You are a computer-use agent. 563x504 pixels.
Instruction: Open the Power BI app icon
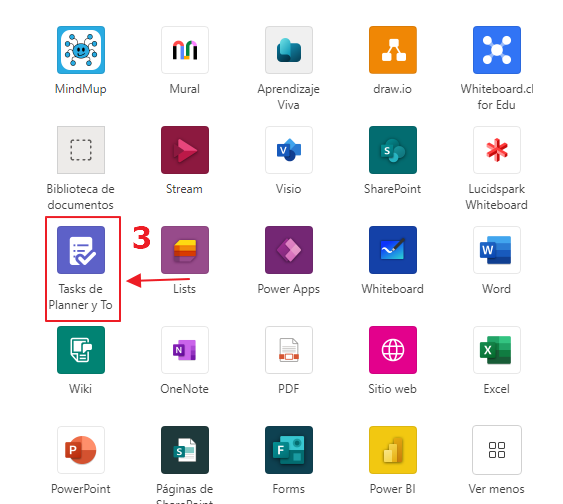click(393, 450)
